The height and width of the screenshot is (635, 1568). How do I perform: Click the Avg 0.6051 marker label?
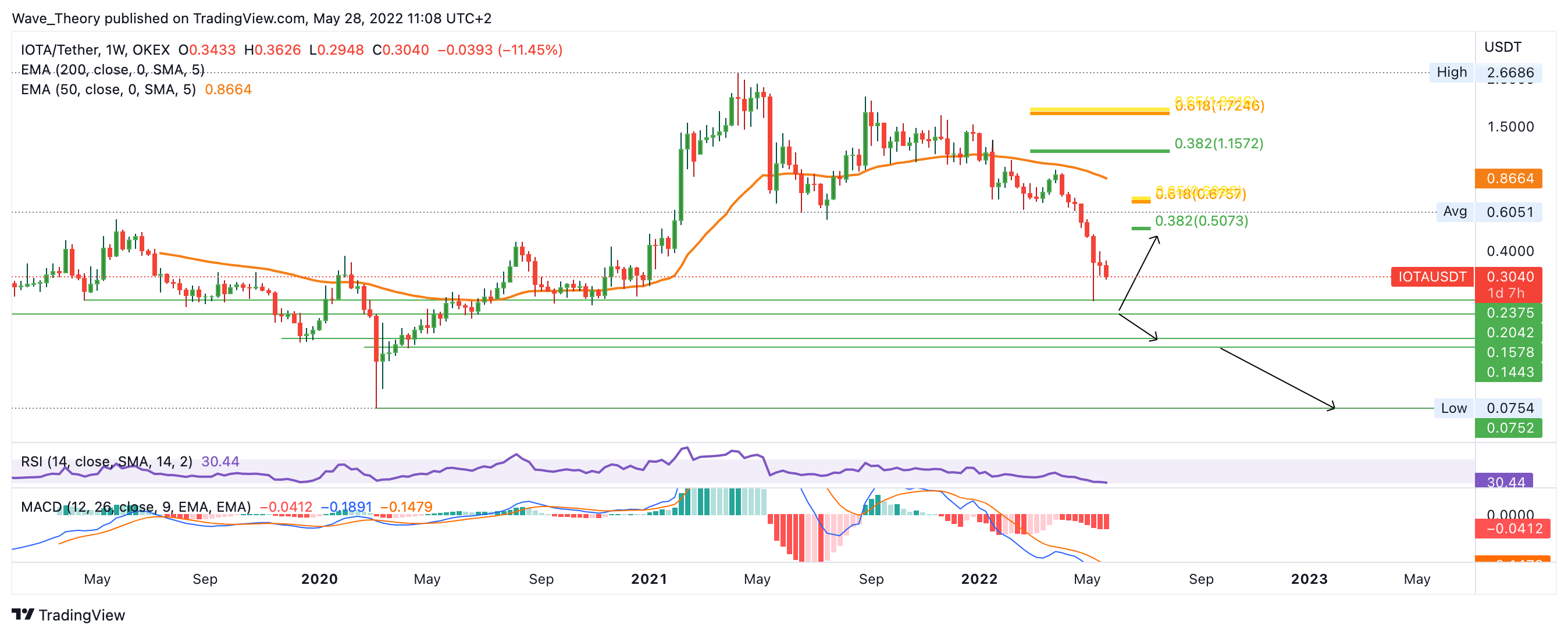(x=1455, y=212)
